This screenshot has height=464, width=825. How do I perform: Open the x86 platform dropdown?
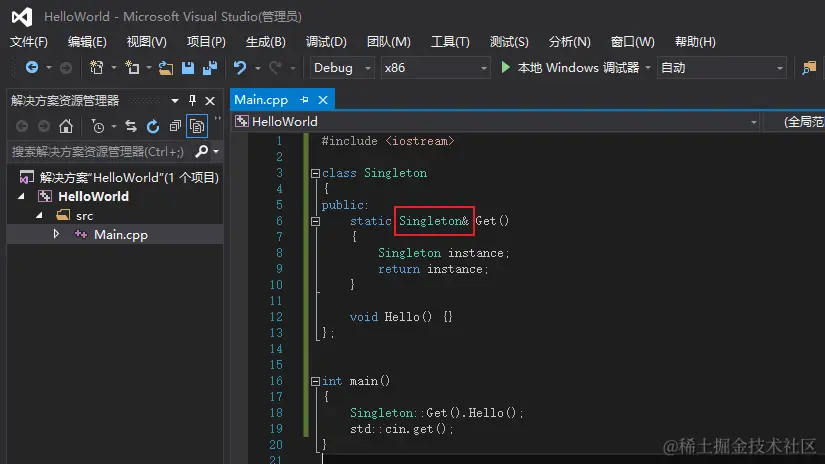coord(436,68)
